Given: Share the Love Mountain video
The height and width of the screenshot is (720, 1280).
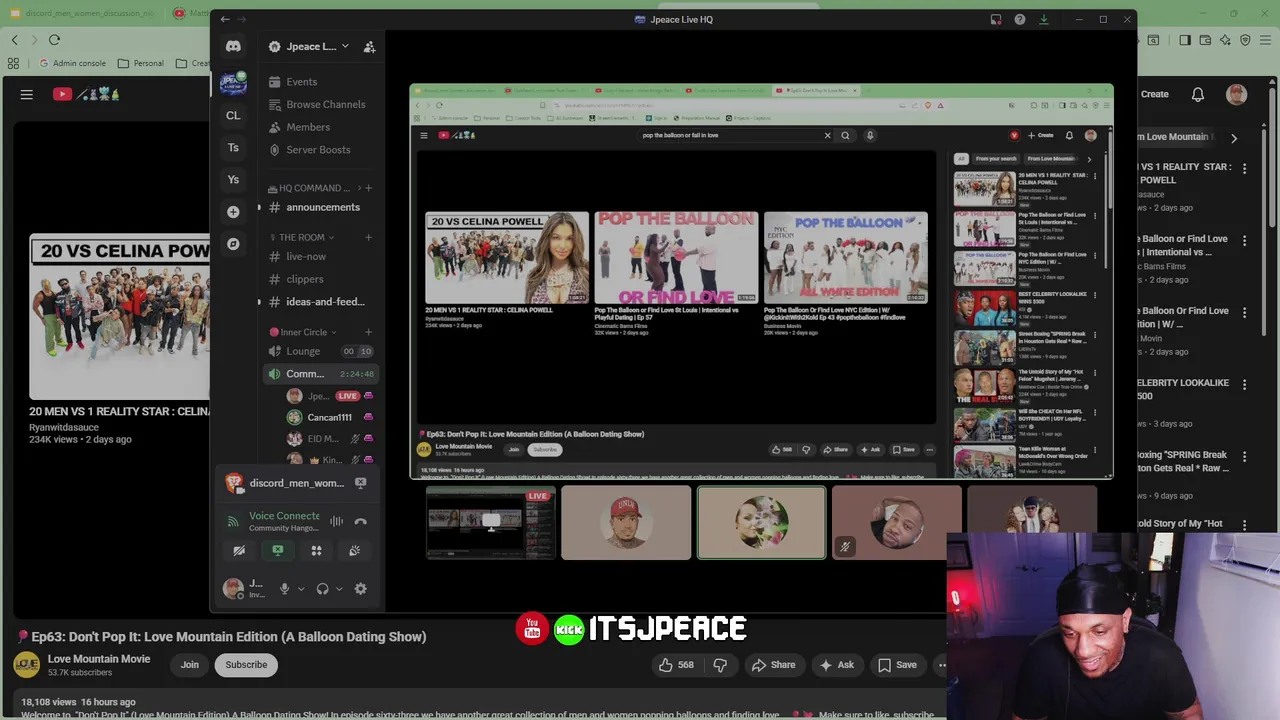Looking at the screenshot, I should tap(773, 665).
